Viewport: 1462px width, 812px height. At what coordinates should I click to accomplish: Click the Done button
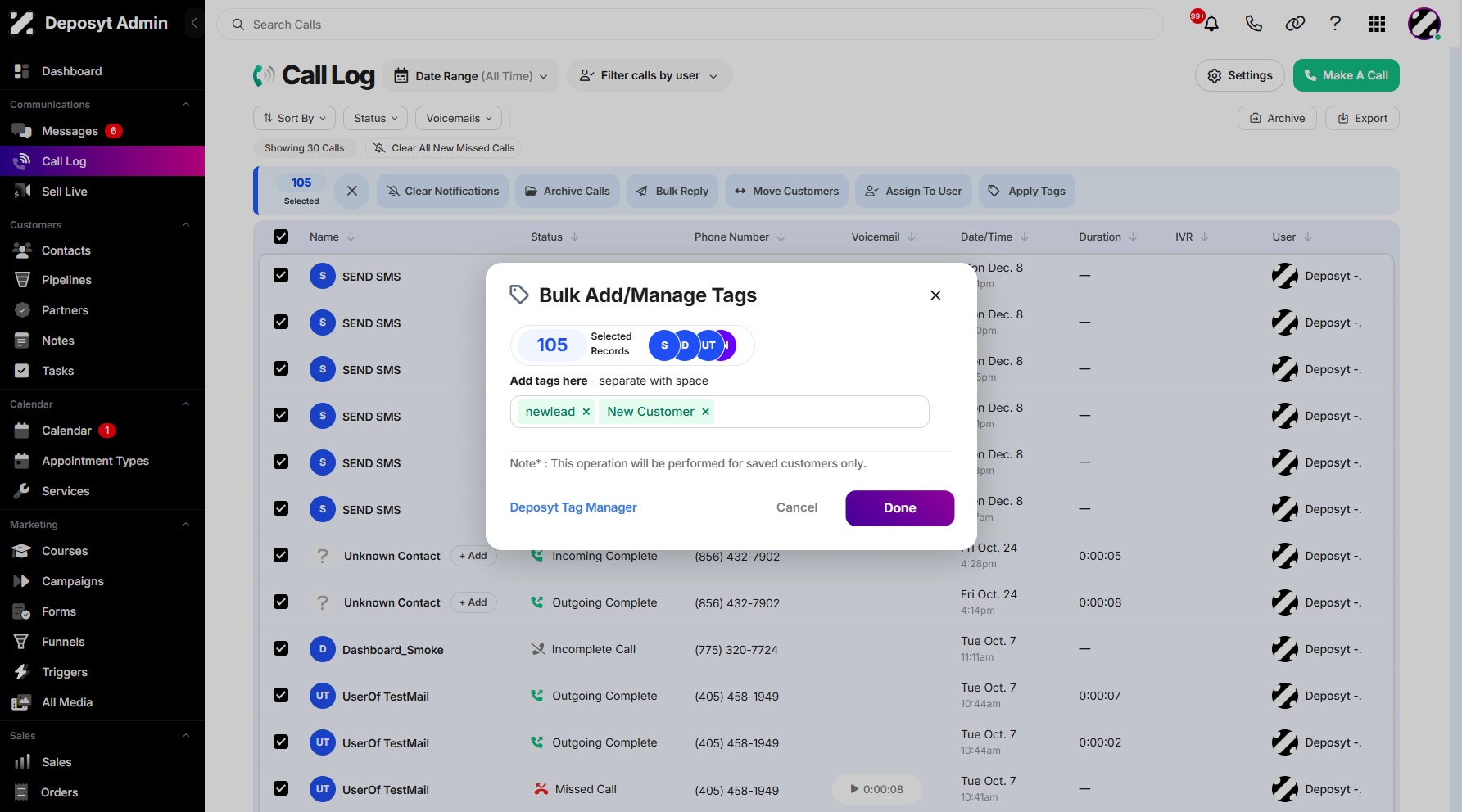900,508
